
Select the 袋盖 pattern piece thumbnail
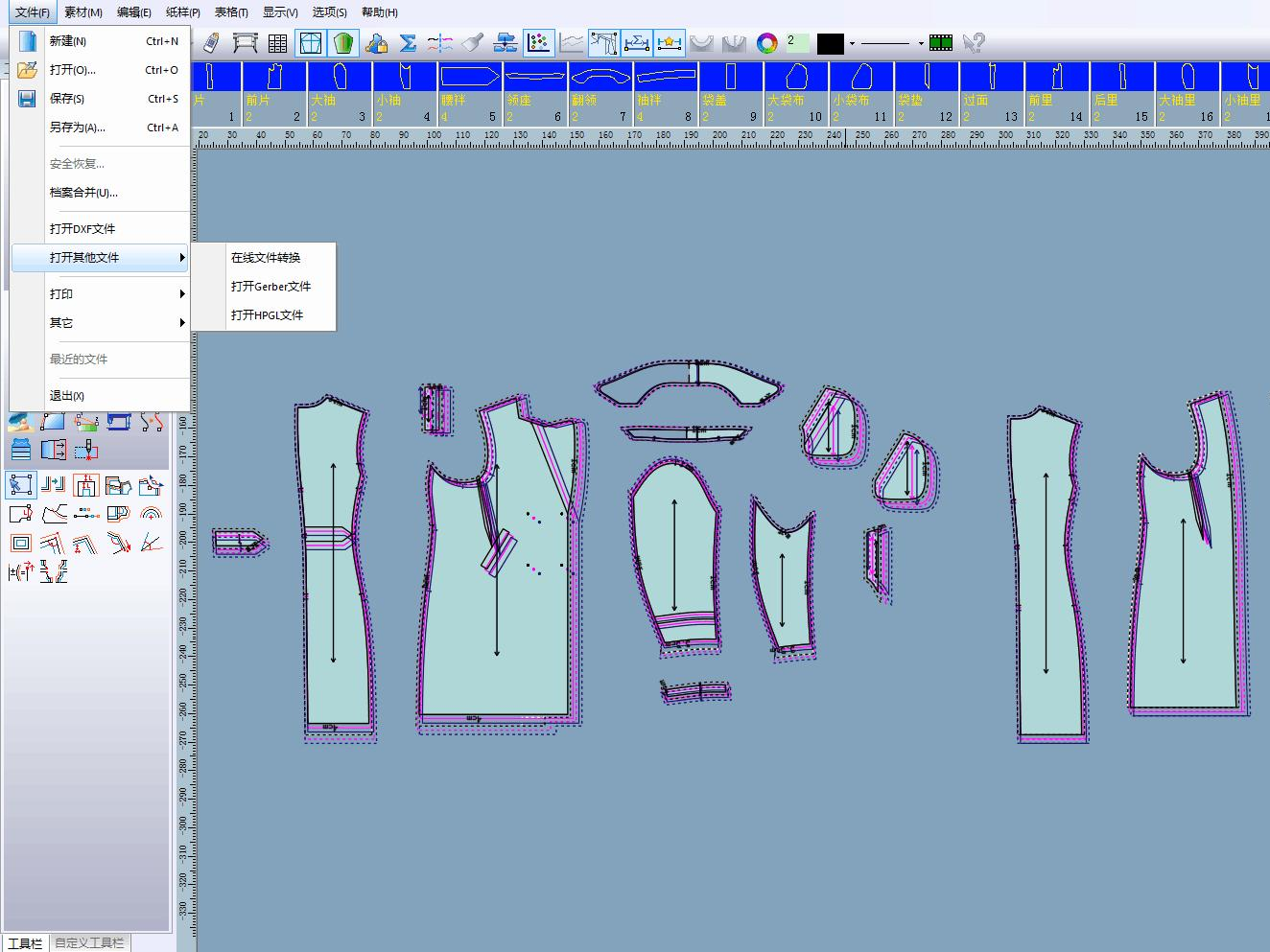(x=730, y=93)
